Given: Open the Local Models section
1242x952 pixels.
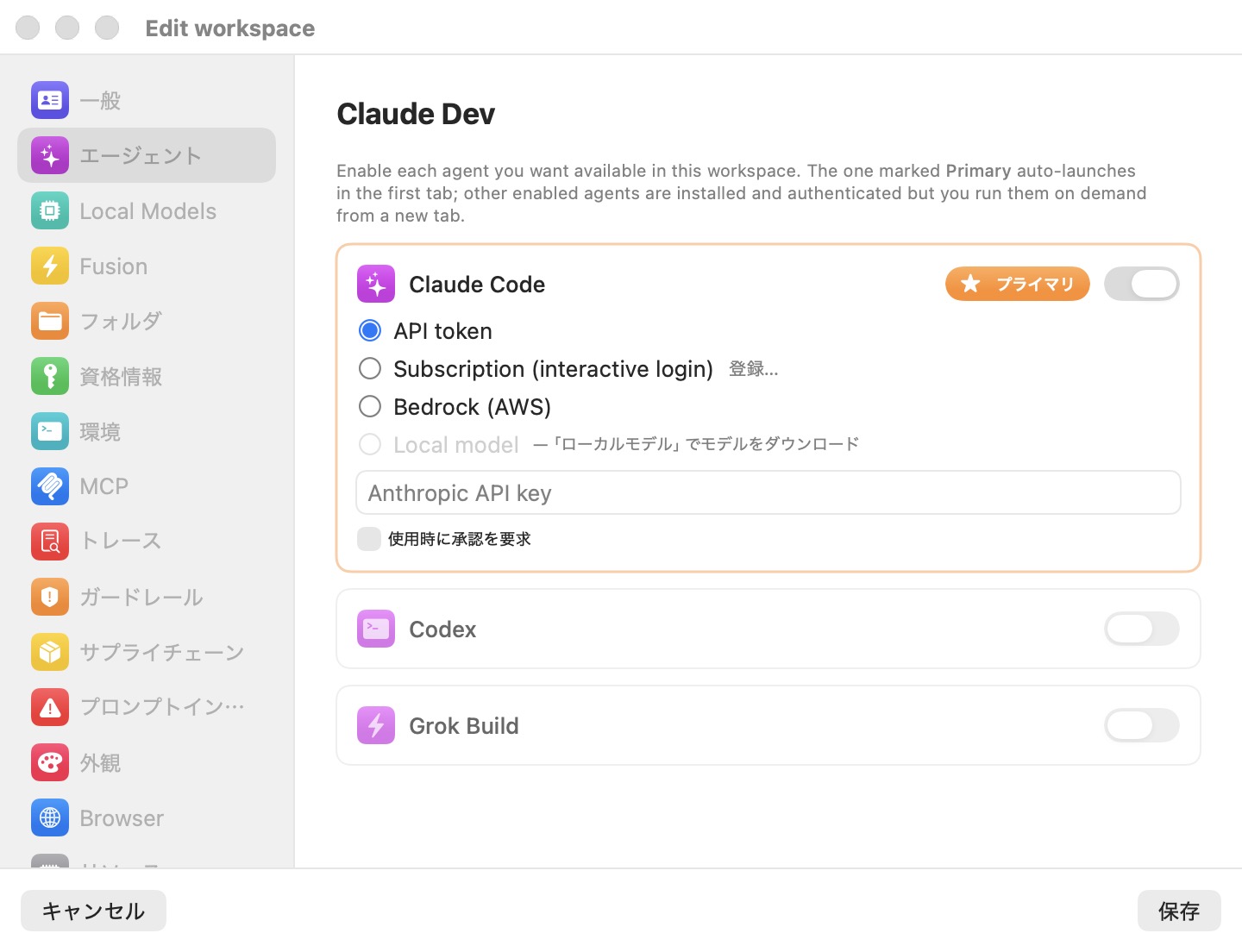Looking at the screenshot, I should pyautogui.click(x=147, y=210).
